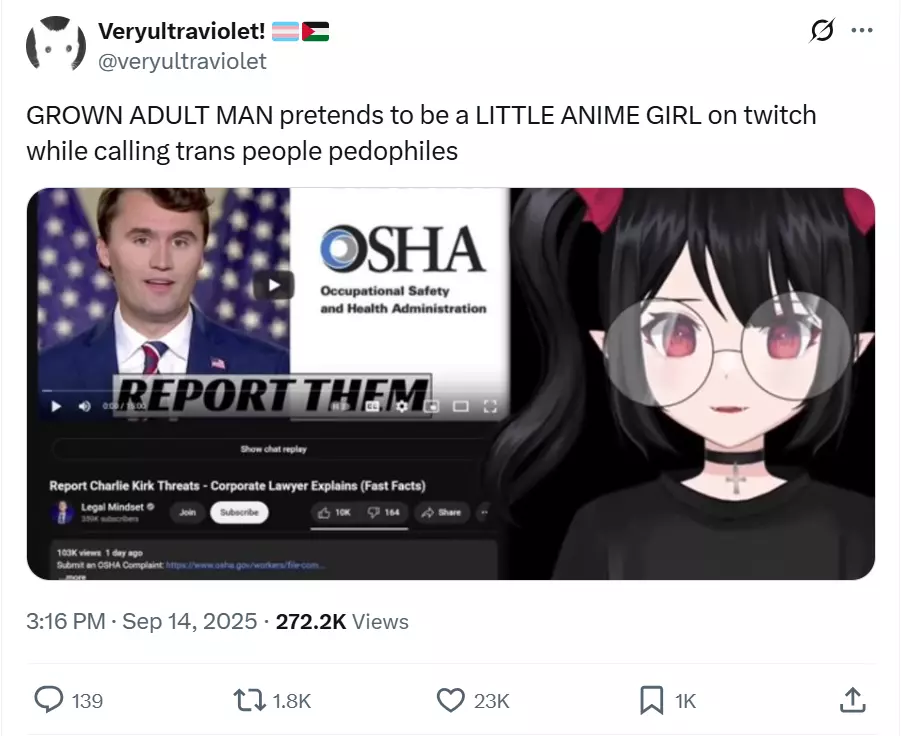Click the Grok slashed-circle icon
The width and height of the screenshot is (901, 736).
pos(822,30)
